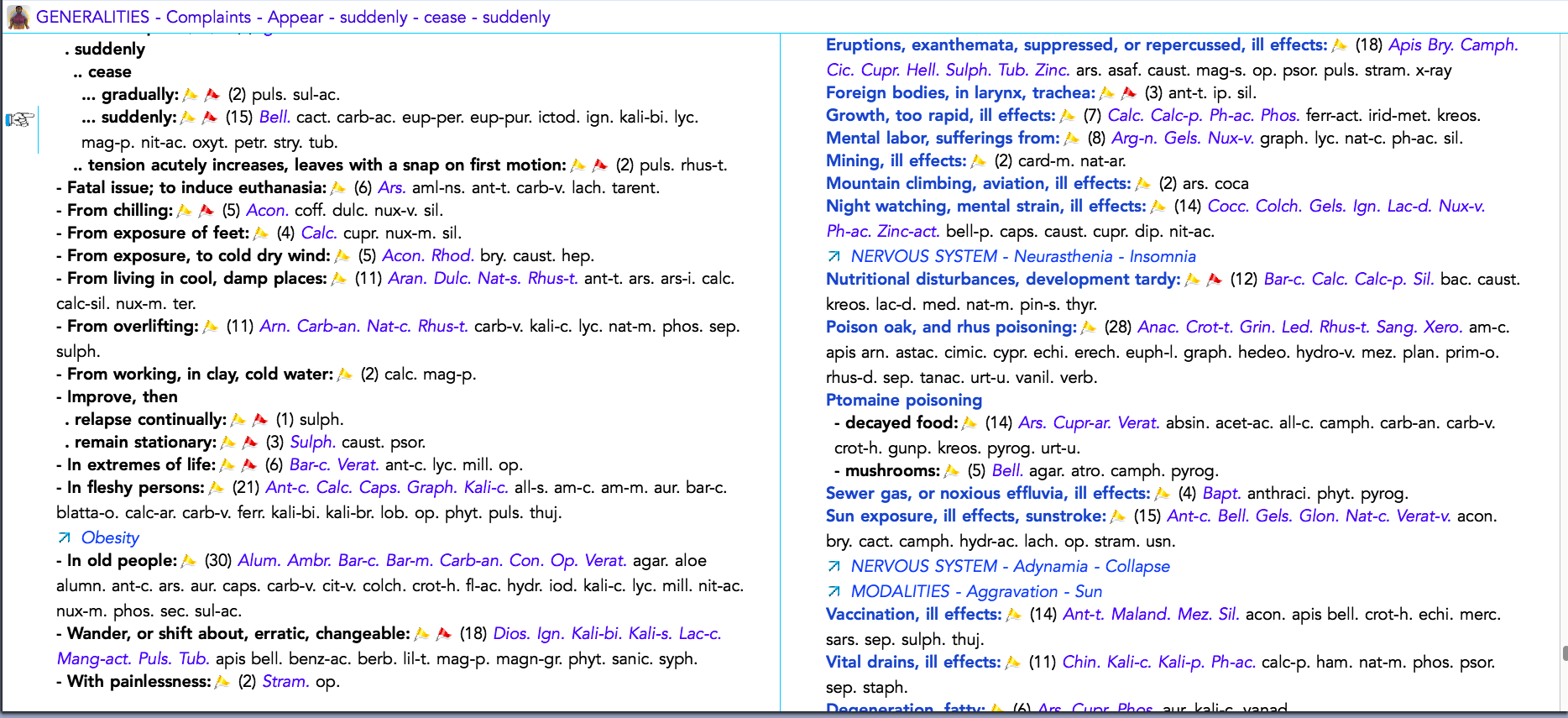1568x718 pixels.
Task: Click the red flag beside 'remain stationary'
Action: [249, 442]
